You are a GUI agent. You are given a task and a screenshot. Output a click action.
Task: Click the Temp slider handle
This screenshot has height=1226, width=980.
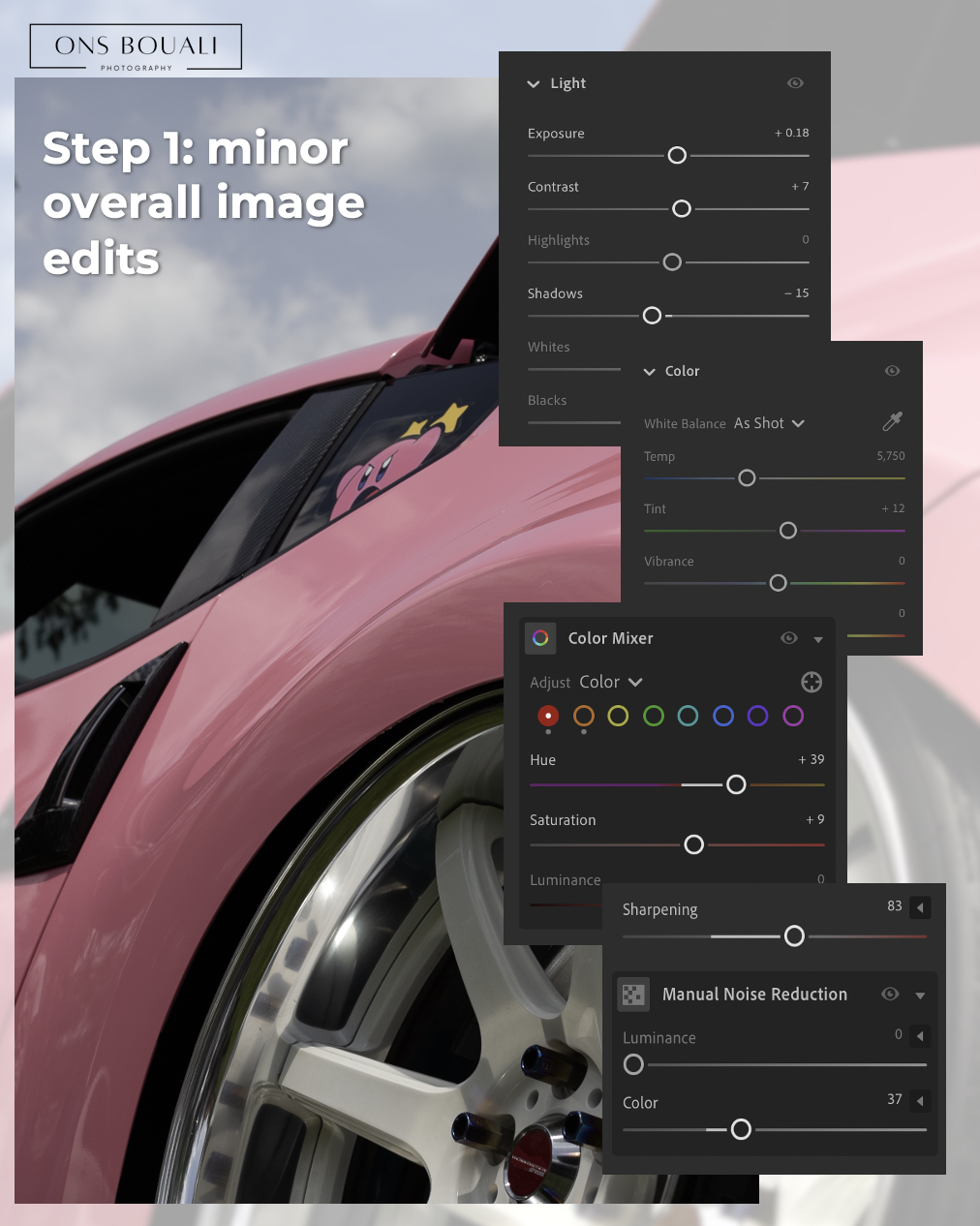click(x=747, y=477)
